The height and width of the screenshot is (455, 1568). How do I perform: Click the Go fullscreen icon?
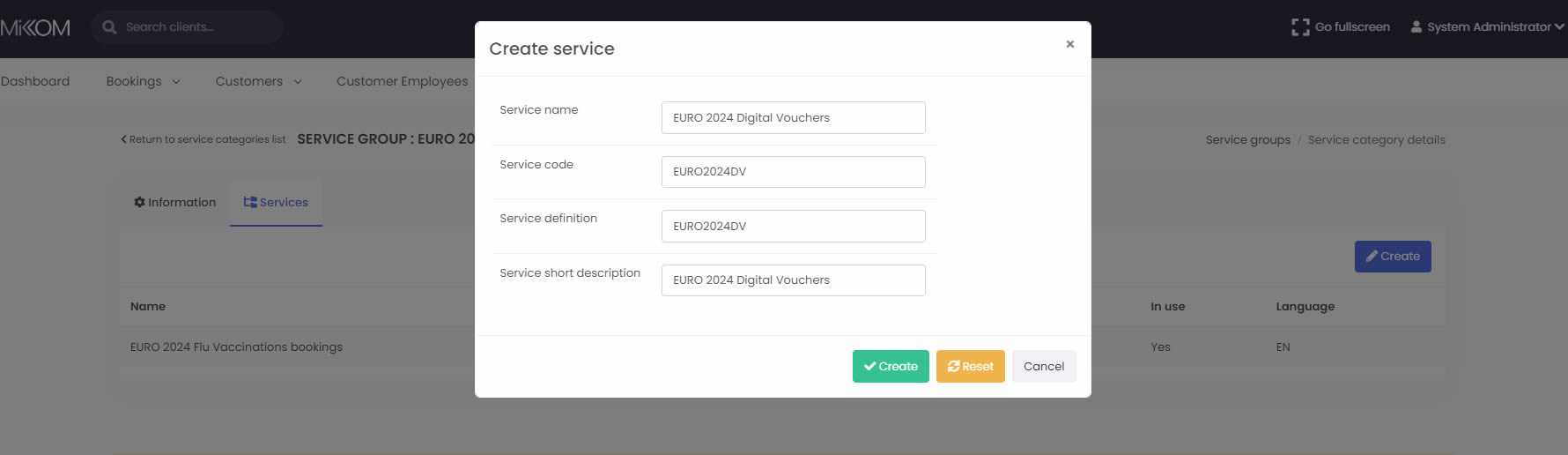click(1299, 27)
